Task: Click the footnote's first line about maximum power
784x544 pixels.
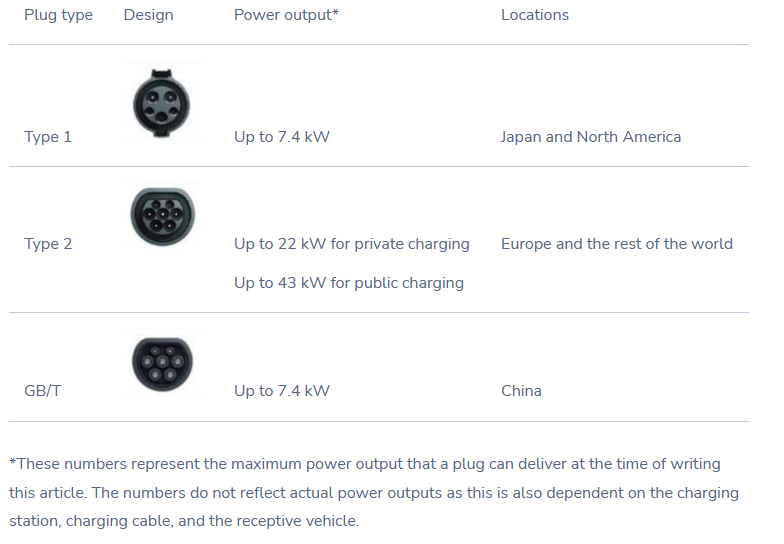Action: 365,464
